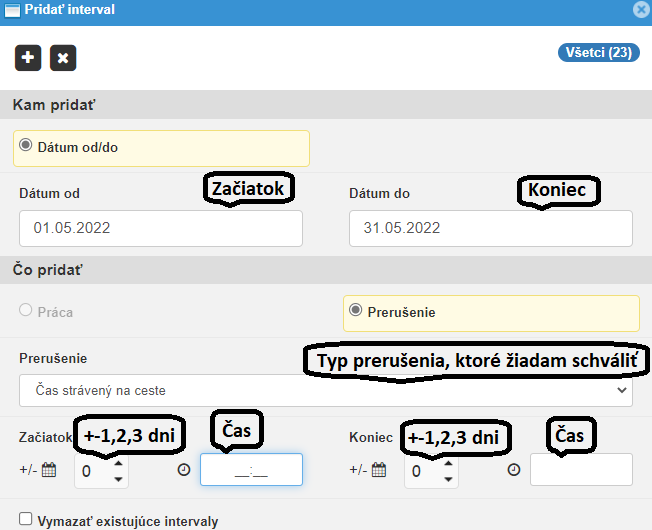Select the Prerušenie radio option

pyautogui.click(x=355, y=311)
